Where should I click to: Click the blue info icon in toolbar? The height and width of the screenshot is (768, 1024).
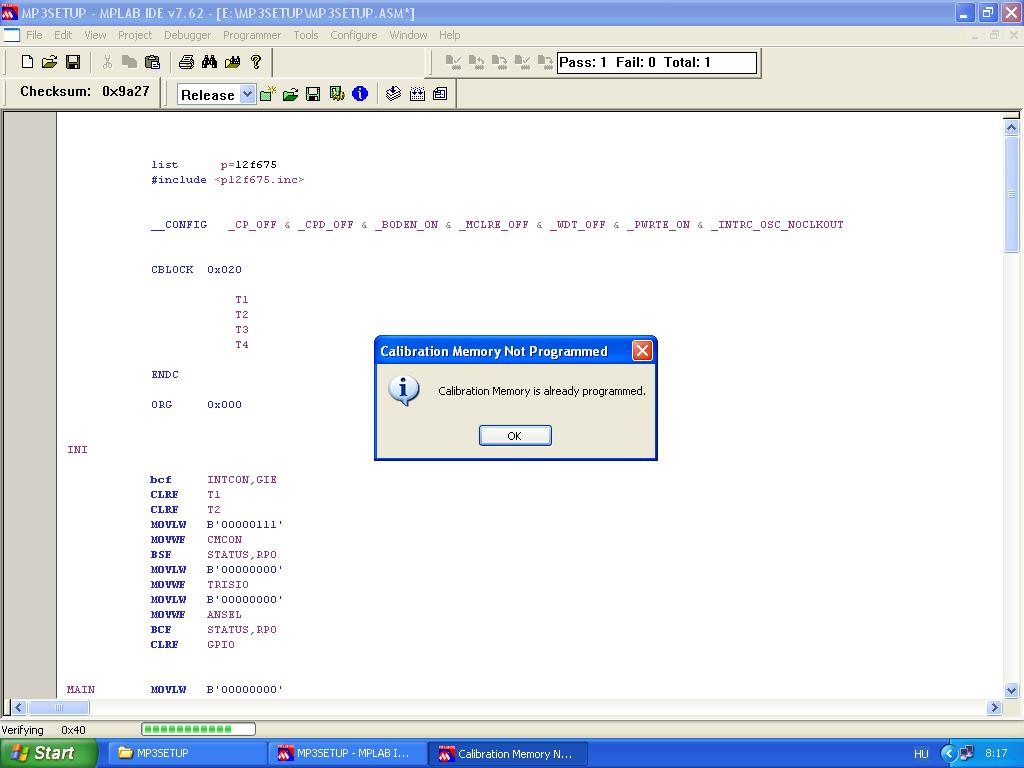coord(360,94)
